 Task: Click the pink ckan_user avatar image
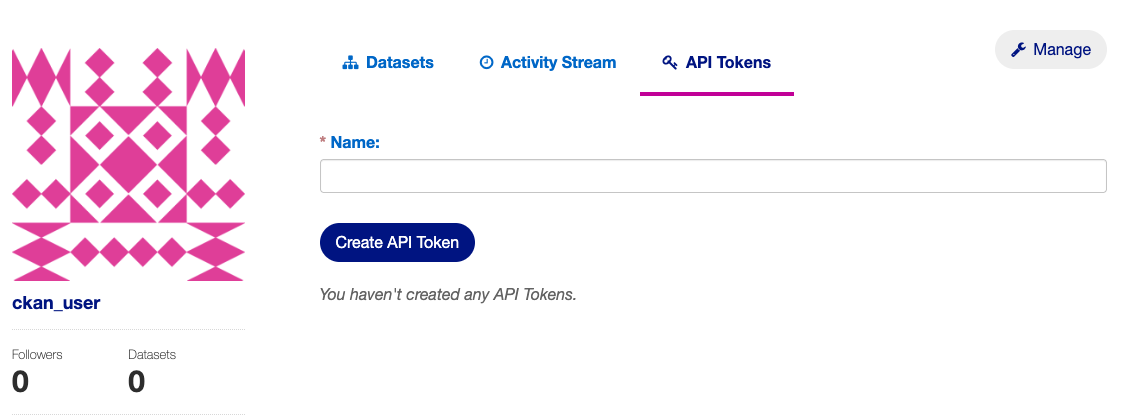tap(129, 165)
